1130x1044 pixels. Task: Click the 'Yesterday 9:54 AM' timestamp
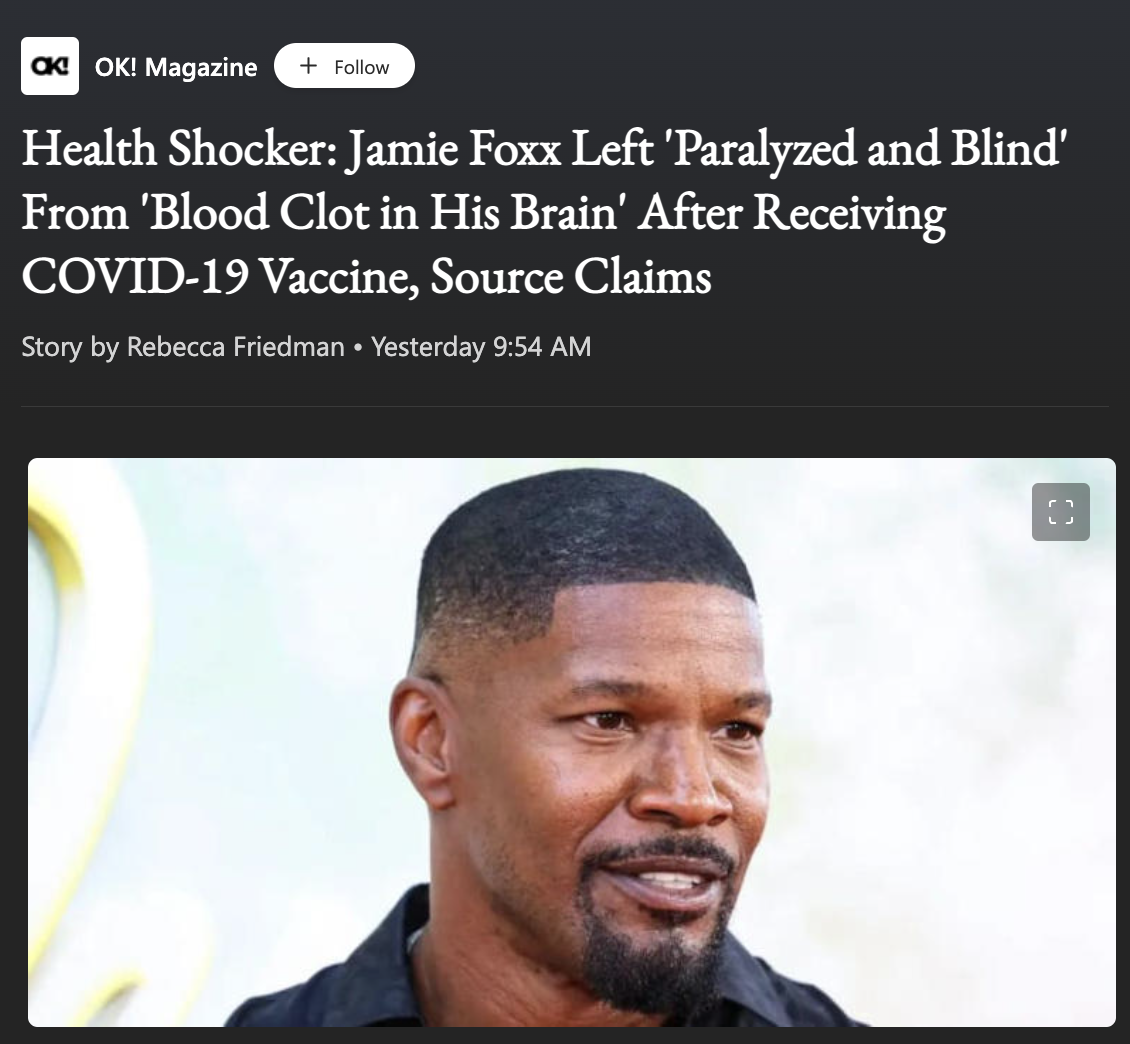pos(481,347)
